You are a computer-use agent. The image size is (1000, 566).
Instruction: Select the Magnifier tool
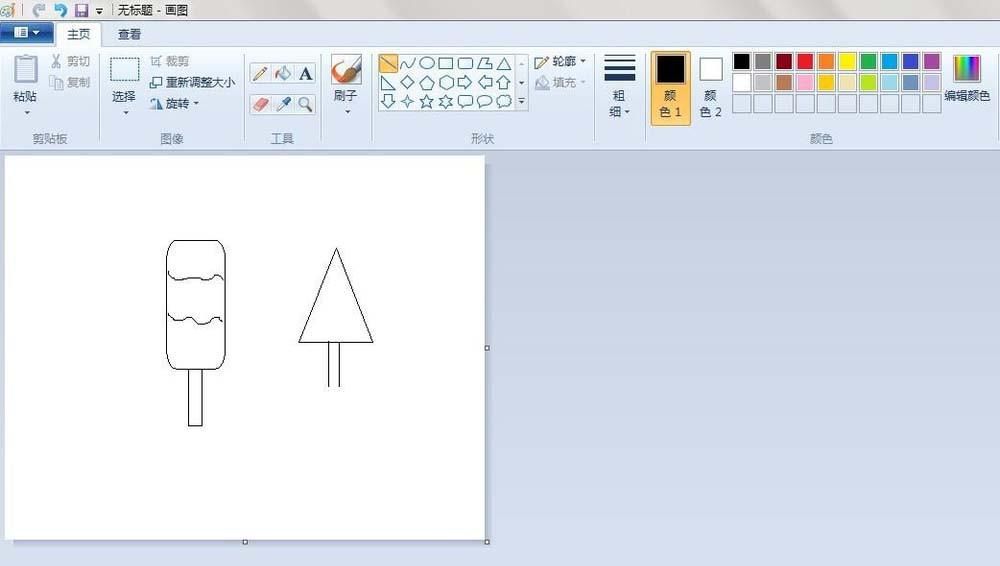pyautogui.click(x=306, y=103)
